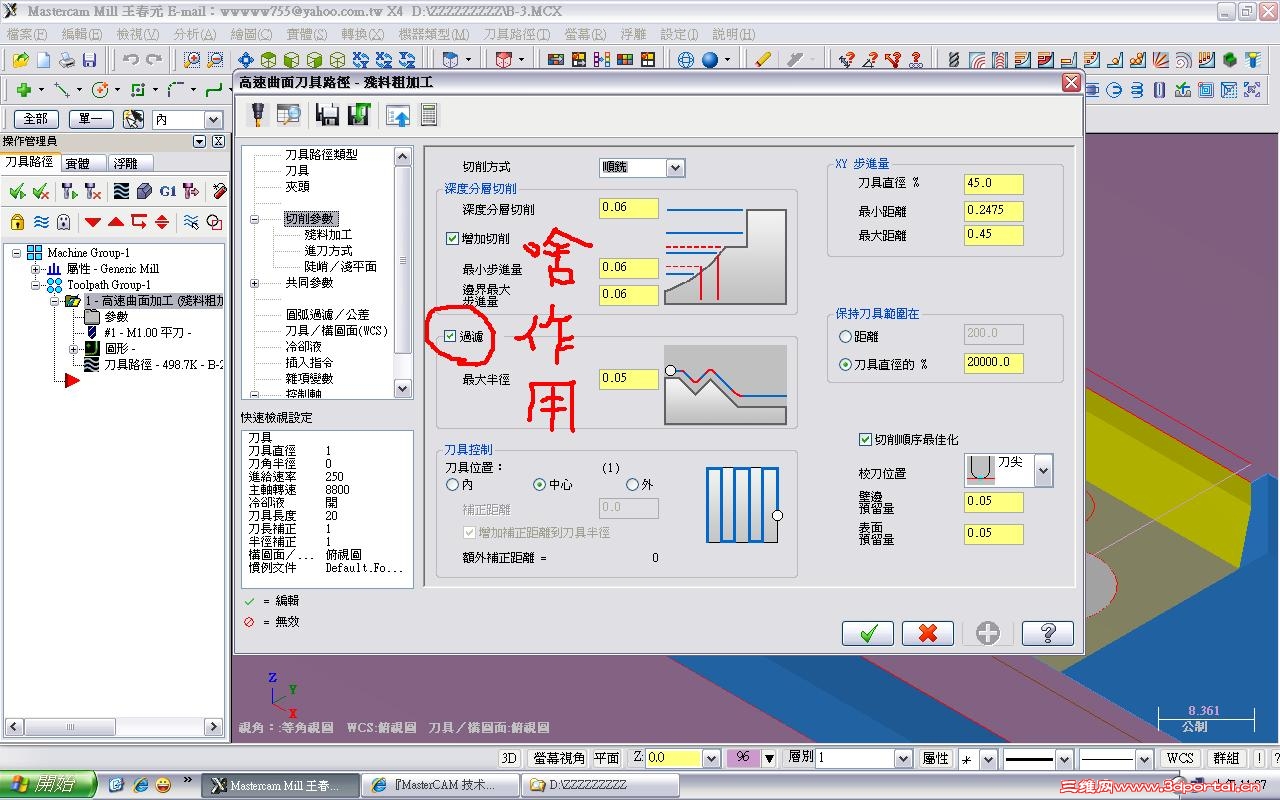This screenshot has width=1280, height=800.
Task: Click the open file folder icon in toolbar
Action: point(20,60)
